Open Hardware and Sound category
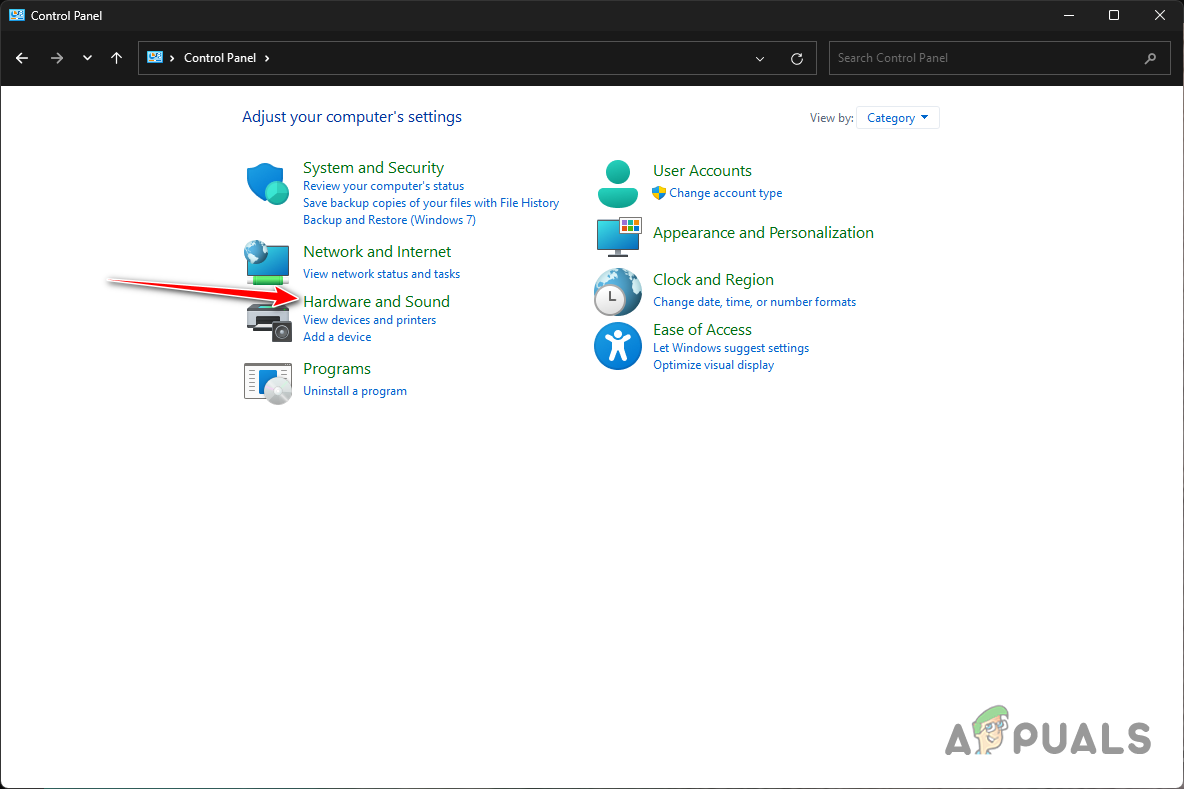This screenshot has height=789, width=1184. pyautogui.click(x=376, y=301)
